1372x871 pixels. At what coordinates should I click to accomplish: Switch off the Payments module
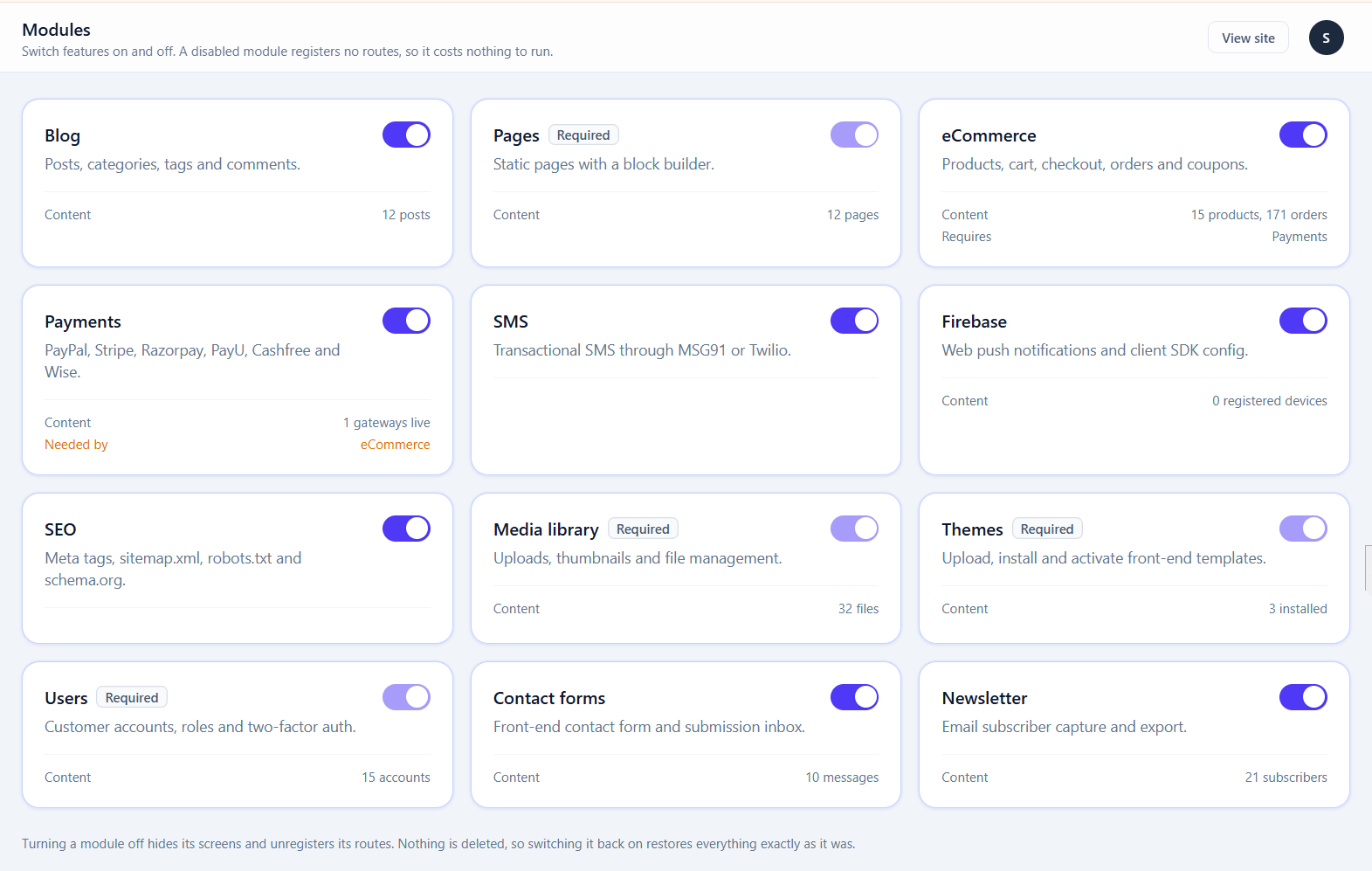[x=406, y=321]
